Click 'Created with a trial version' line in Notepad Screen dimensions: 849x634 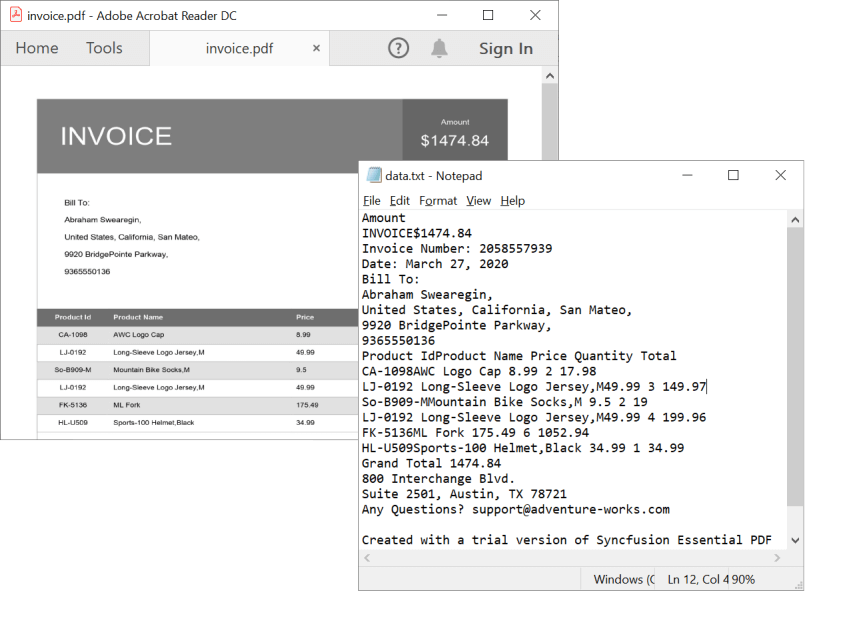pyautogui.click(x=567, y=540)
